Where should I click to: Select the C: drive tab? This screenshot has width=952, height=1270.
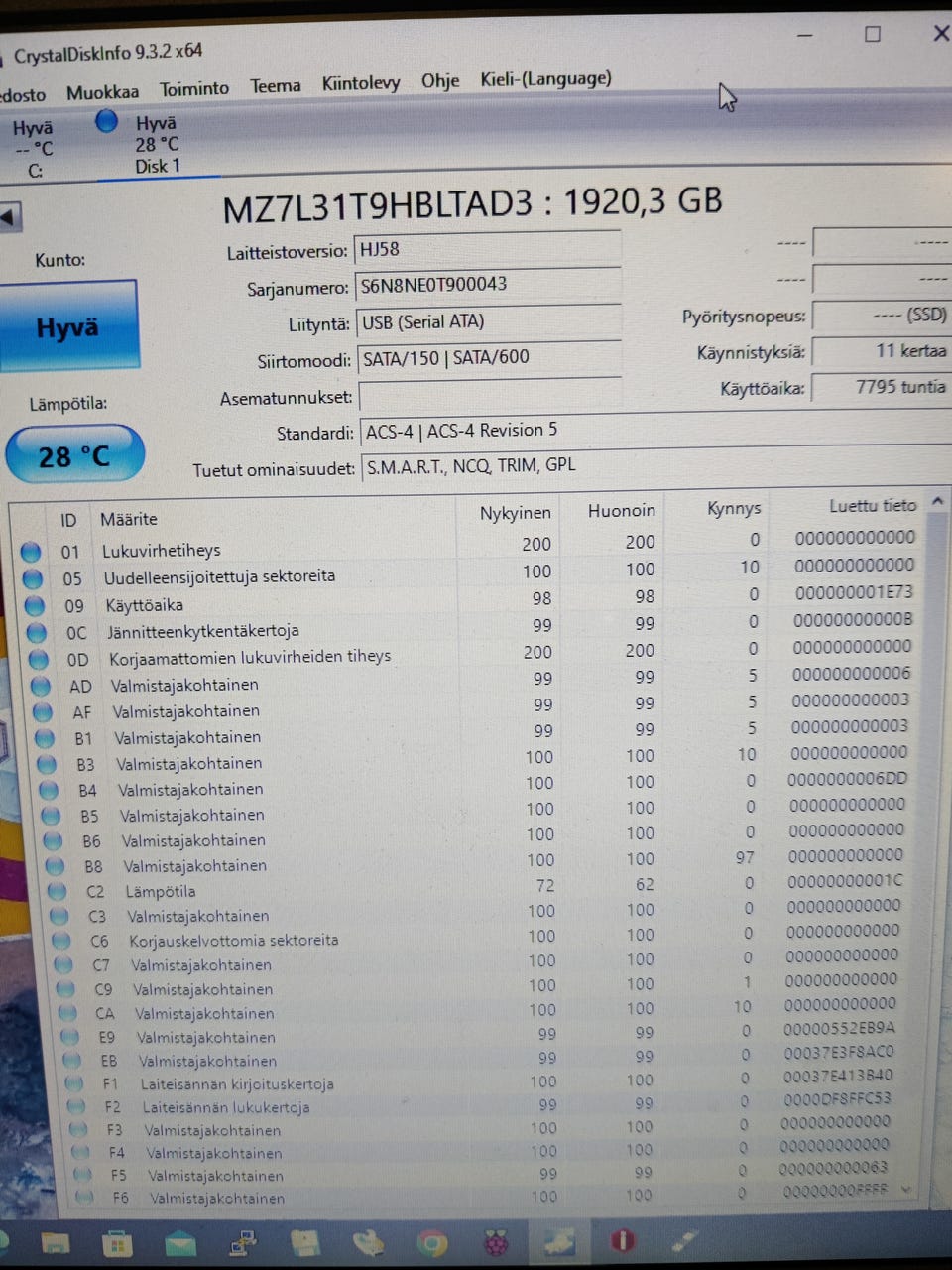click(x=34, y=148)
